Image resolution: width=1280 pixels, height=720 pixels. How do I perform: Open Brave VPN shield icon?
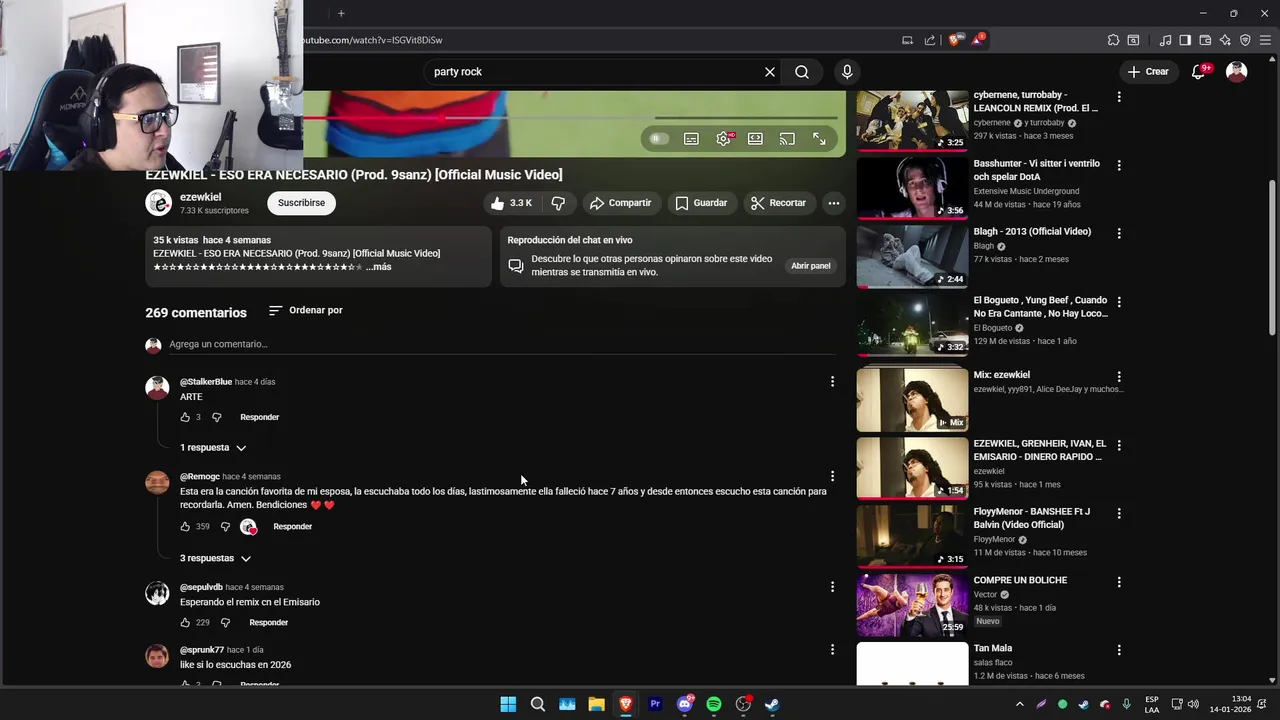tap(1245, 40)
